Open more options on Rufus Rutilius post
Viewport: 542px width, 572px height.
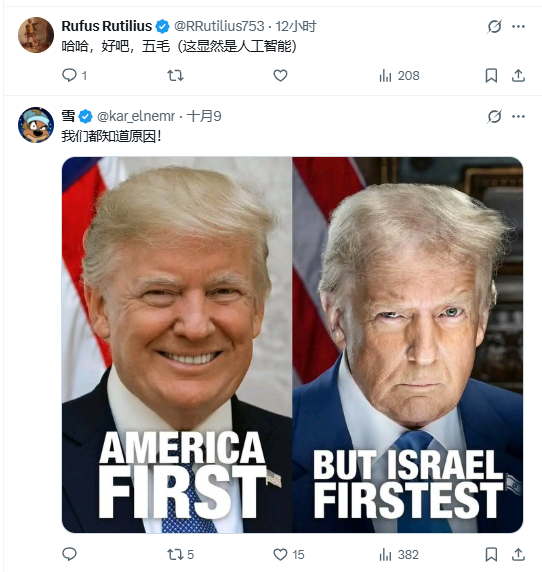518,26
